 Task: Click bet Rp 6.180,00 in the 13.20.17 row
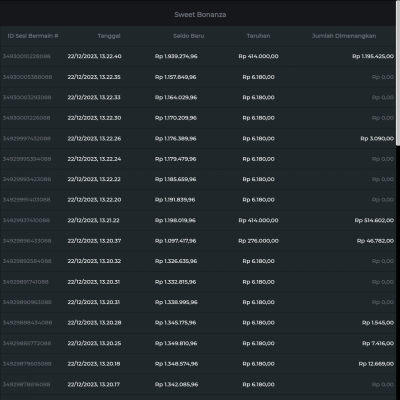259,384
